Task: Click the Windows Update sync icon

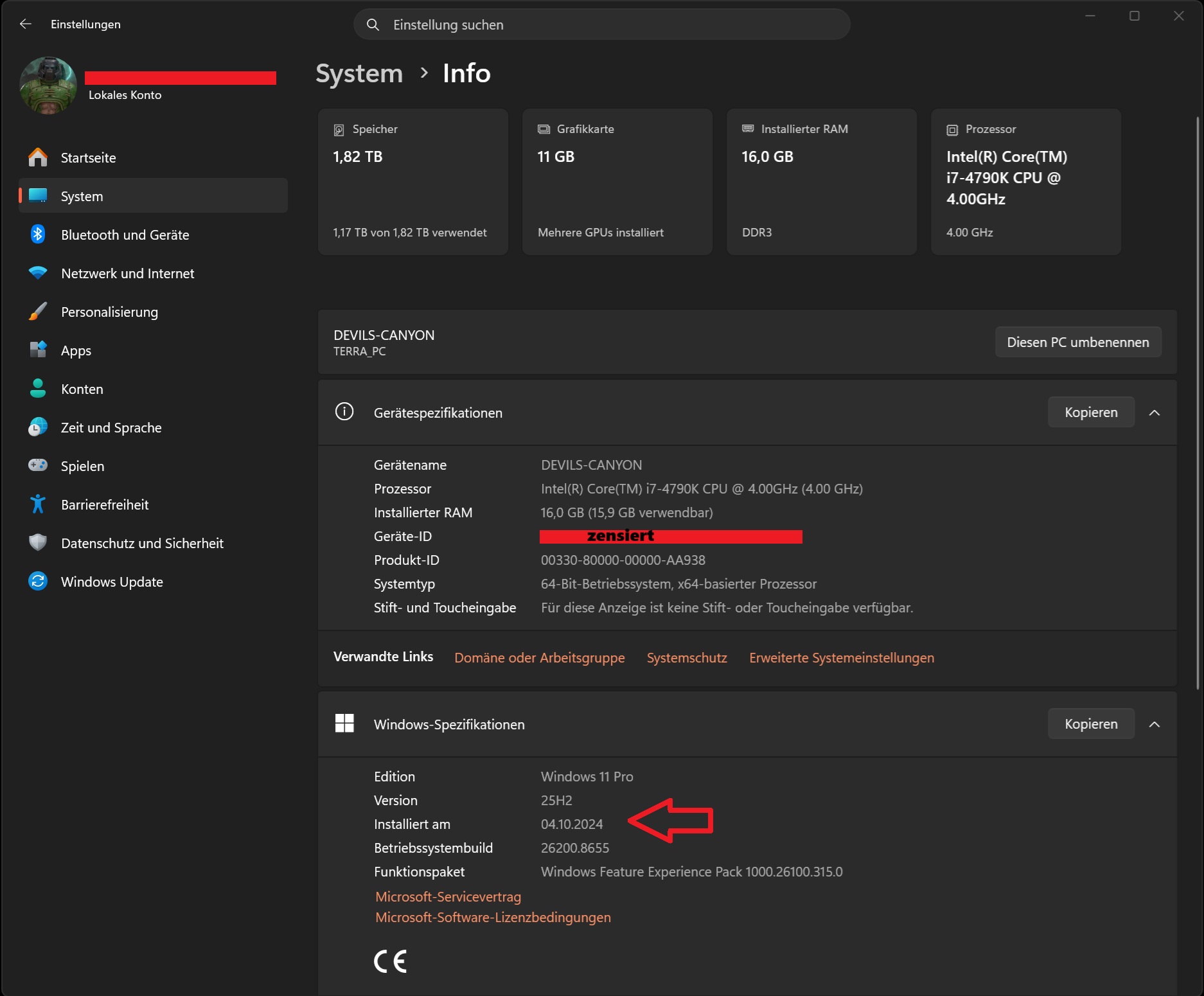Action: 38,582
